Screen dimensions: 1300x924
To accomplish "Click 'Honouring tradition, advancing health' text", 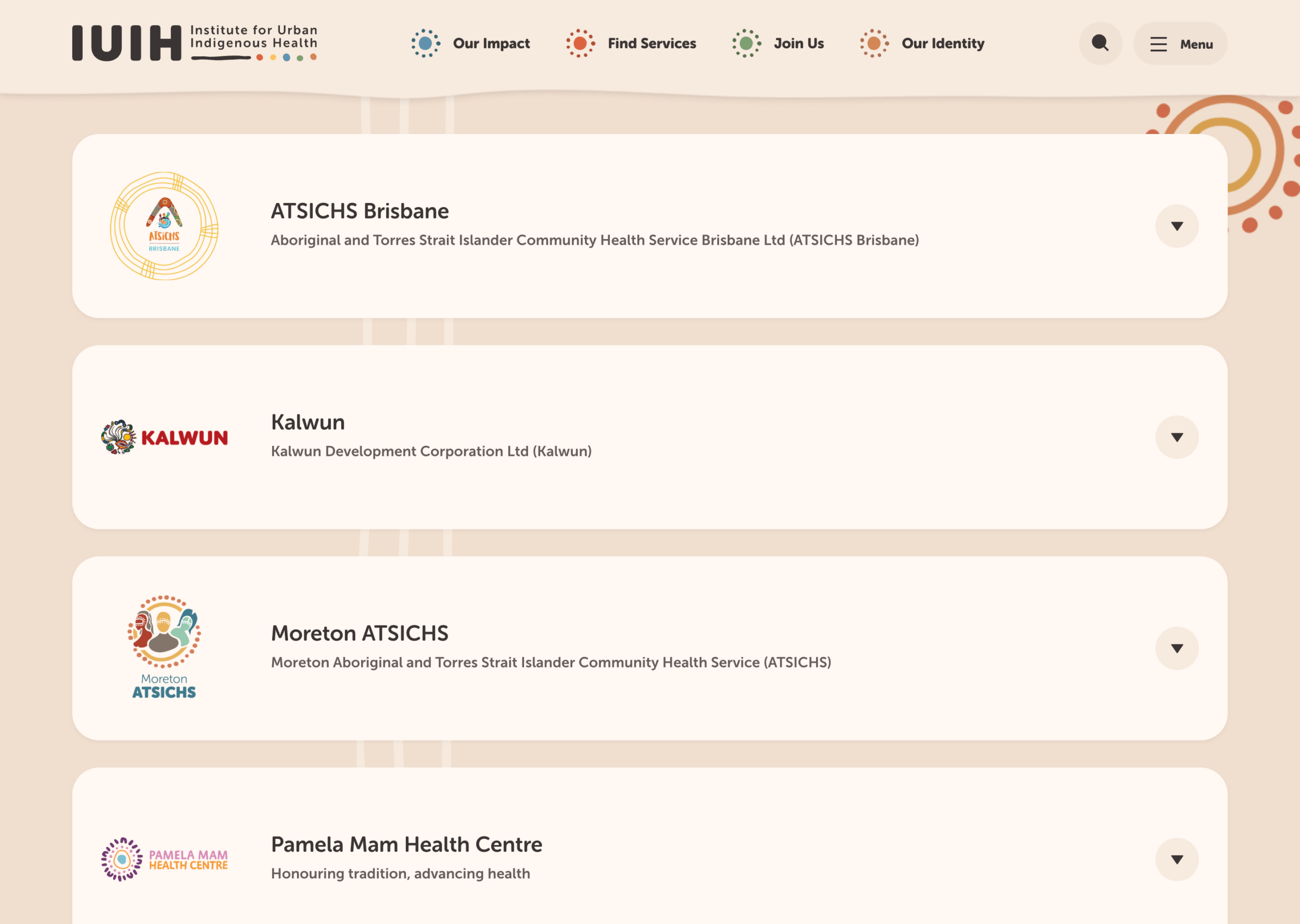I will click(x=401, y=873).
